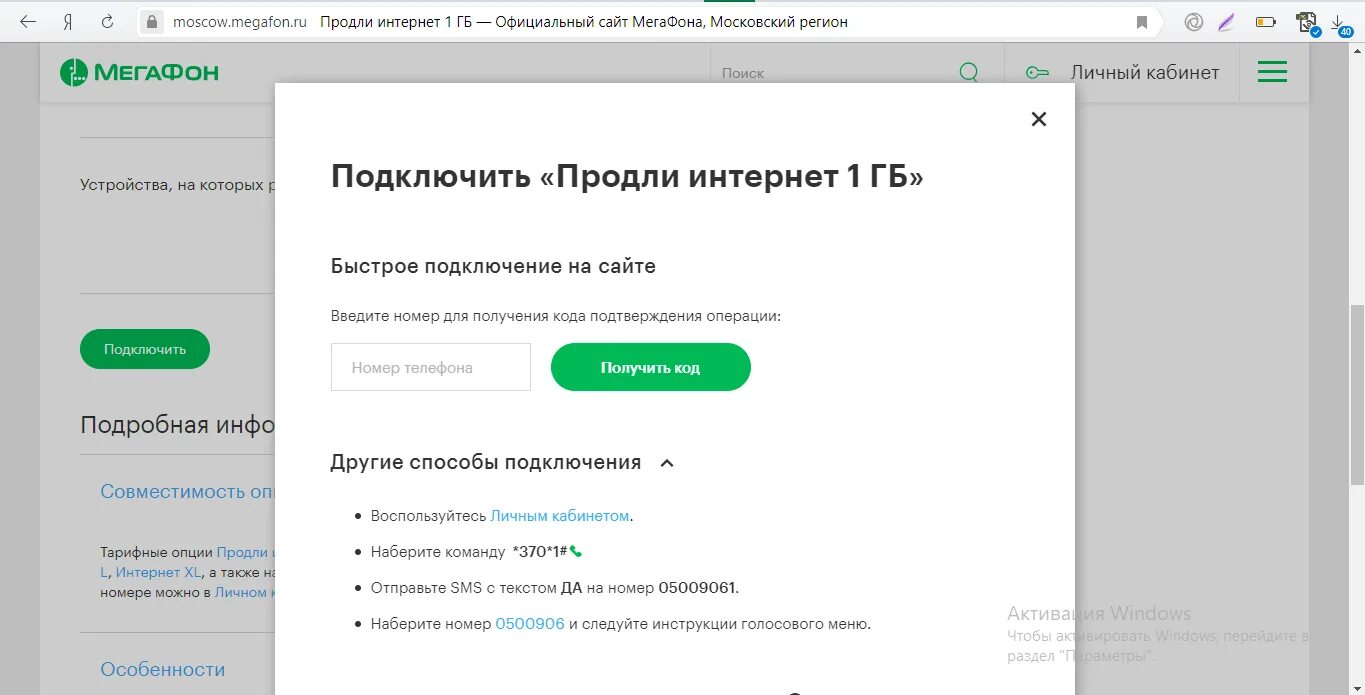Click Личный кабинет in the header
This screenshot has height=695, width=1365.
click(1145, 72)
